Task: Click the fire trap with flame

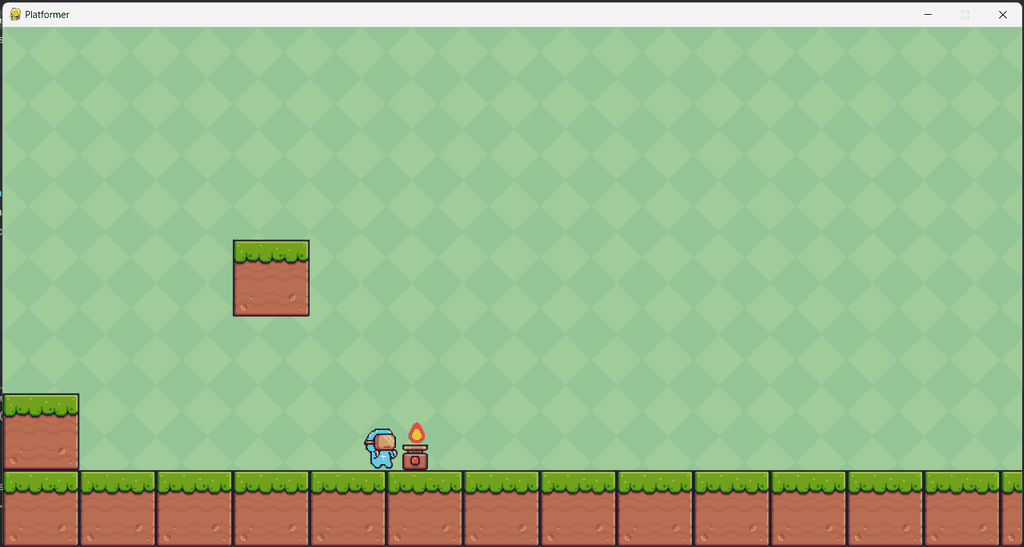Action: click(415, 446)
